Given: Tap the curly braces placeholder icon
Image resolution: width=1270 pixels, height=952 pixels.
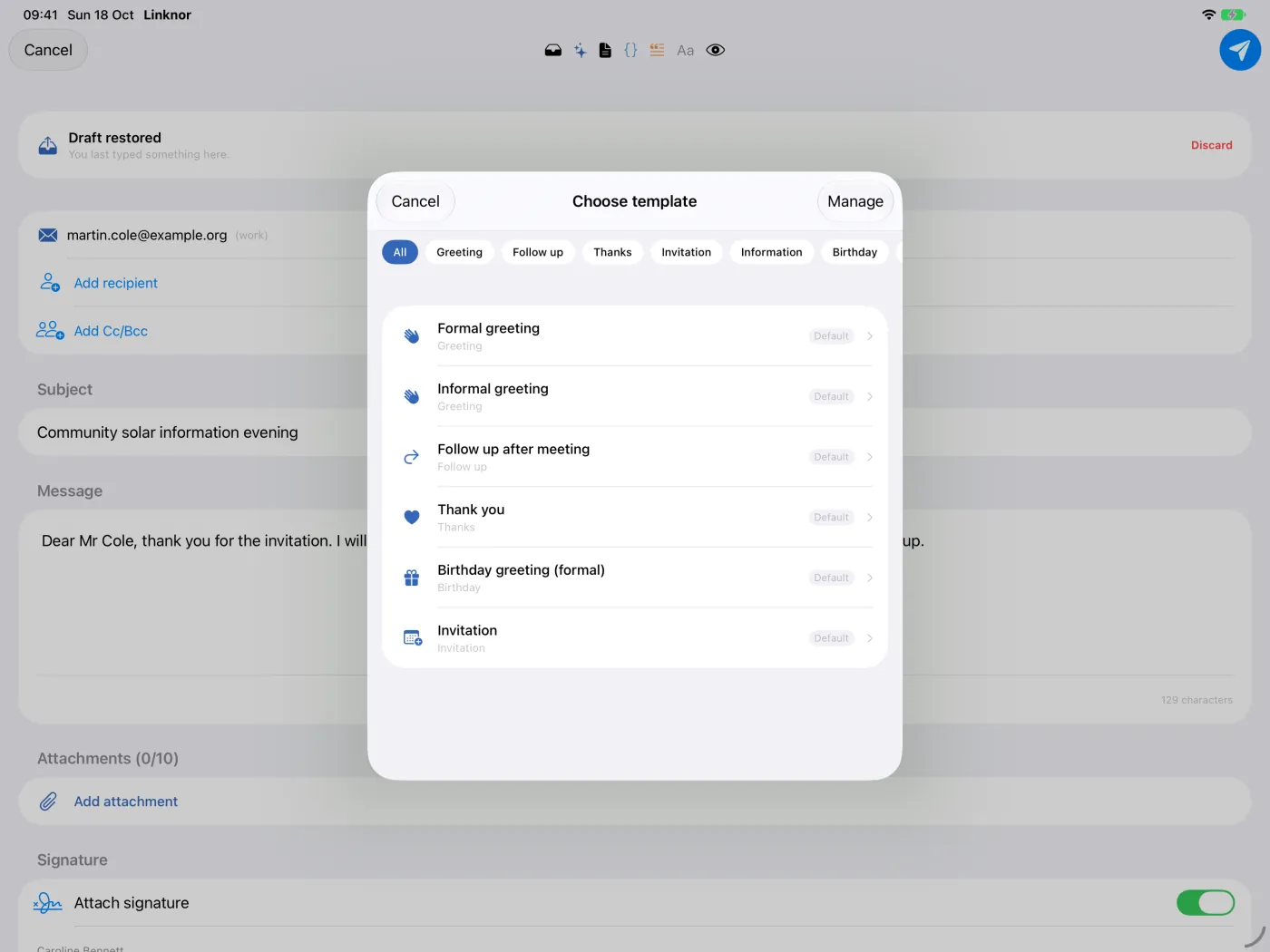Looking at the screenshot, I should [x=630, y=51].
